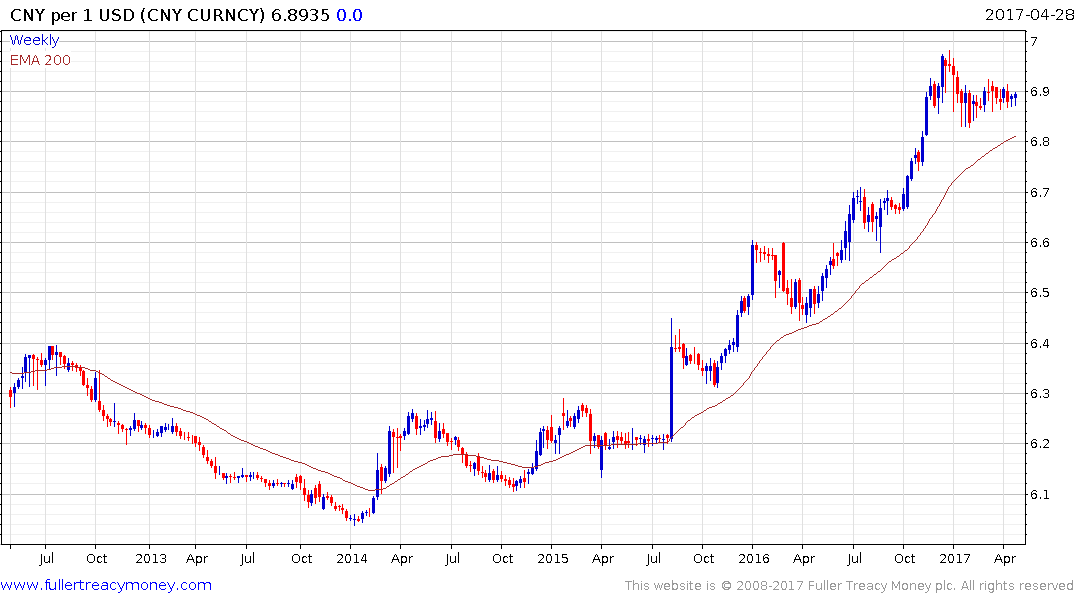Click the 6.2 price axis label

pos(1040,444)
